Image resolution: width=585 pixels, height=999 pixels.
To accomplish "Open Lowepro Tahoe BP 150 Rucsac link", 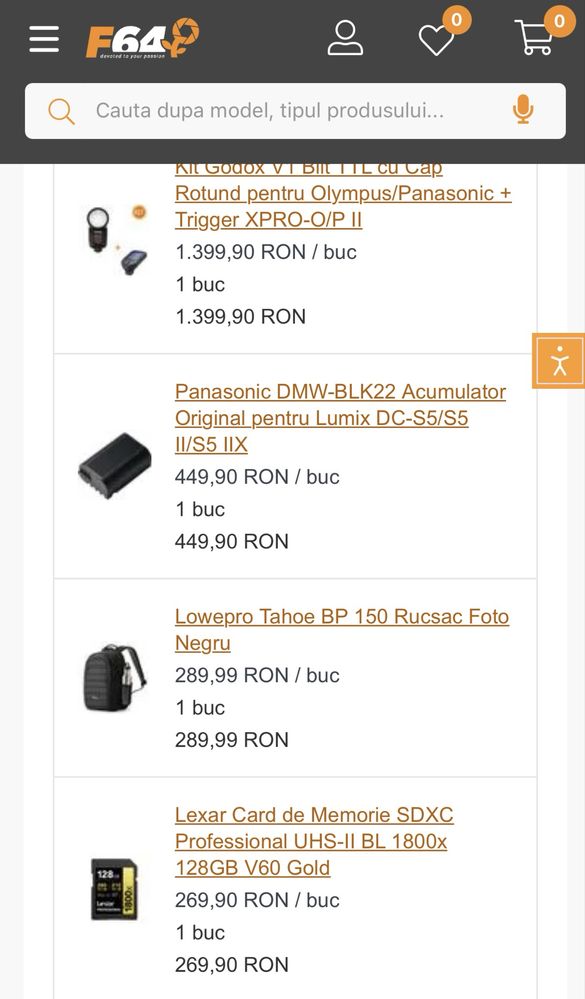I will pos(342,629).
